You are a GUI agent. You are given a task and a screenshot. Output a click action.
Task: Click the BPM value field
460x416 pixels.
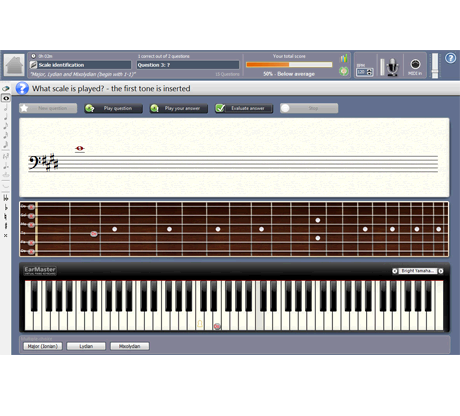point(361,72)
